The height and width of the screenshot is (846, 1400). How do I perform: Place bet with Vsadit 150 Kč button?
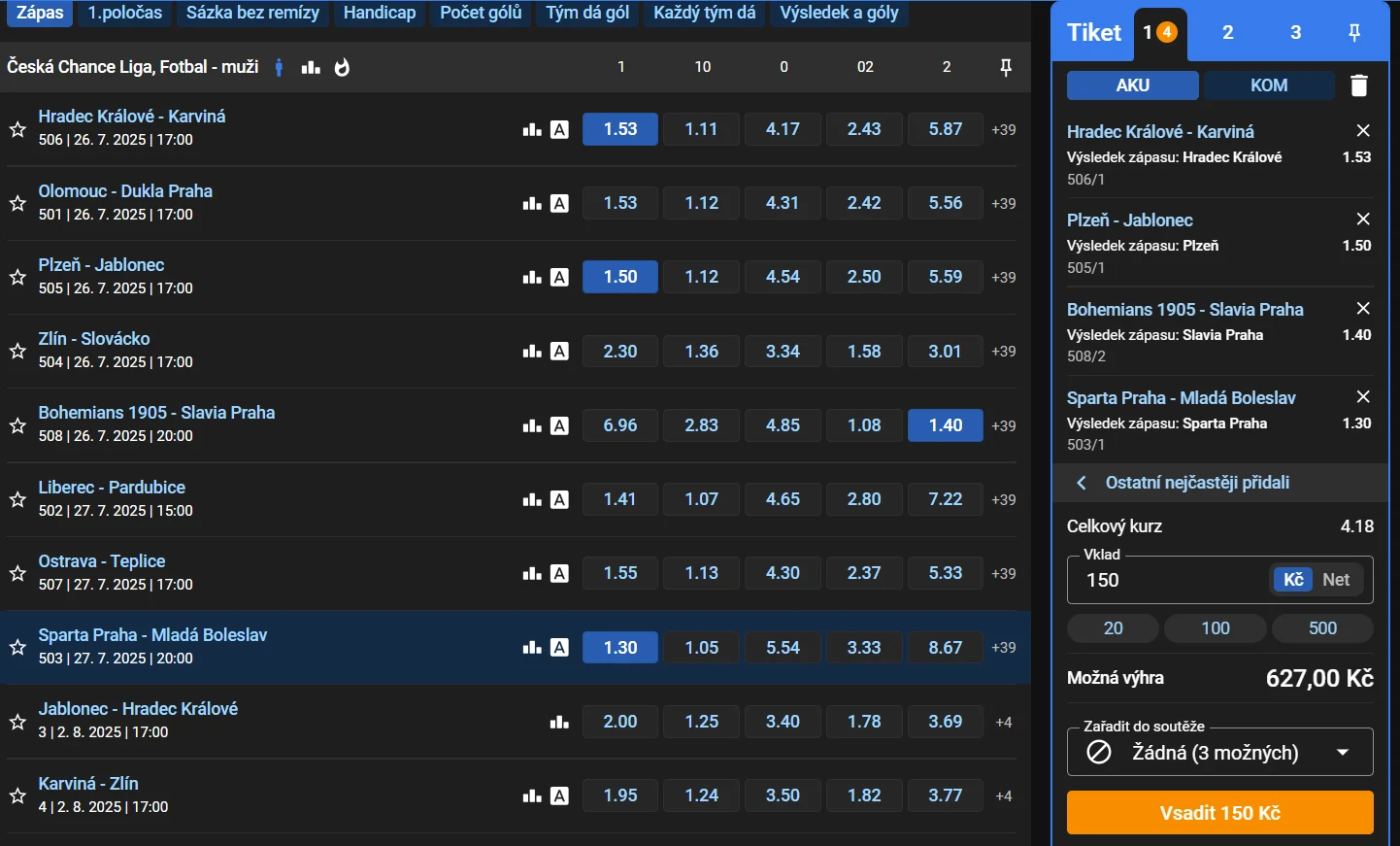(1219, 813)
